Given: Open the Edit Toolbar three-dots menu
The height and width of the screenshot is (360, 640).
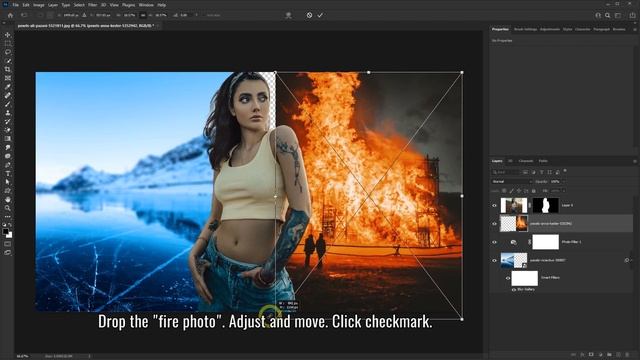Looking at the screenshot, I should (7, 216).
